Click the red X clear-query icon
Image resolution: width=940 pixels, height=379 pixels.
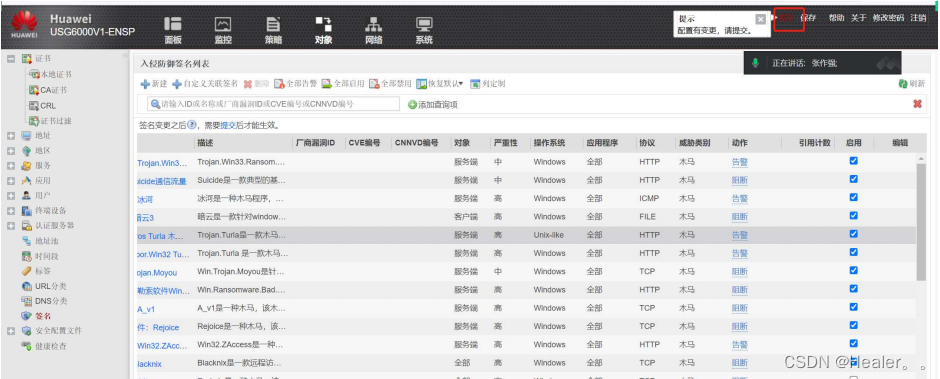coord(917,104)
